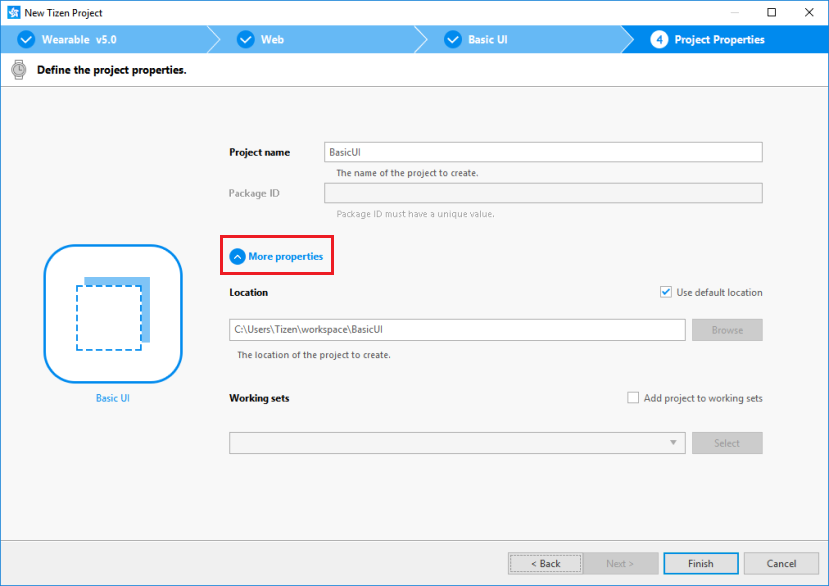Click the Tizen logo in title bar
Viewport: 829px width, 586px height.
(x=13, y=13)
